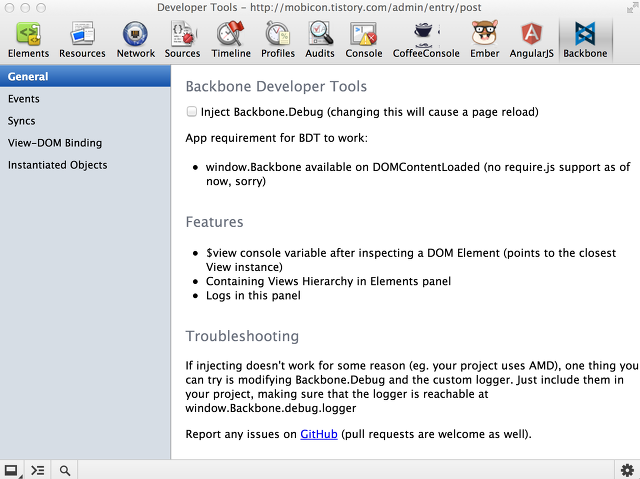Open DevTools settings gear
Viewport: 640px width, 479px height.
(627, 470)
